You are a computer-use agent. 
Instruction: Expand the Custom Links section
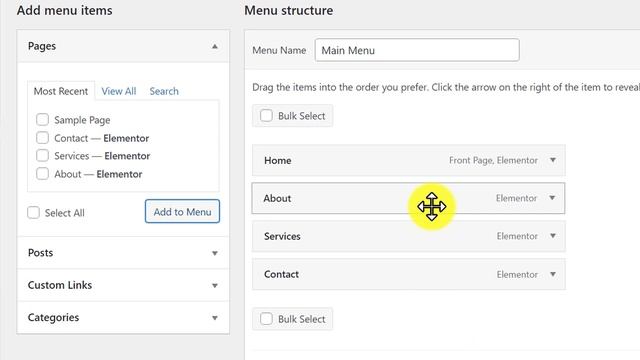pyautogui.click(x=123, y=285)
